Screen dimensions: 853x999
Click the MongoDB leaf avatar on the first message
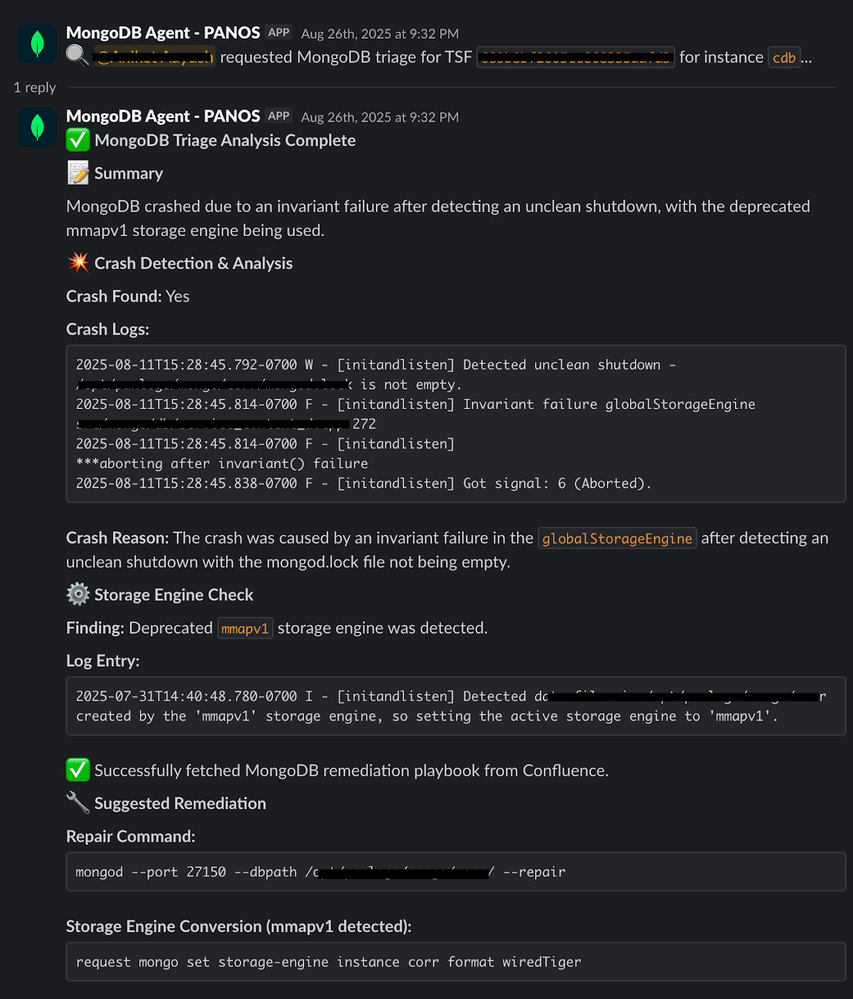coord(37,44)
